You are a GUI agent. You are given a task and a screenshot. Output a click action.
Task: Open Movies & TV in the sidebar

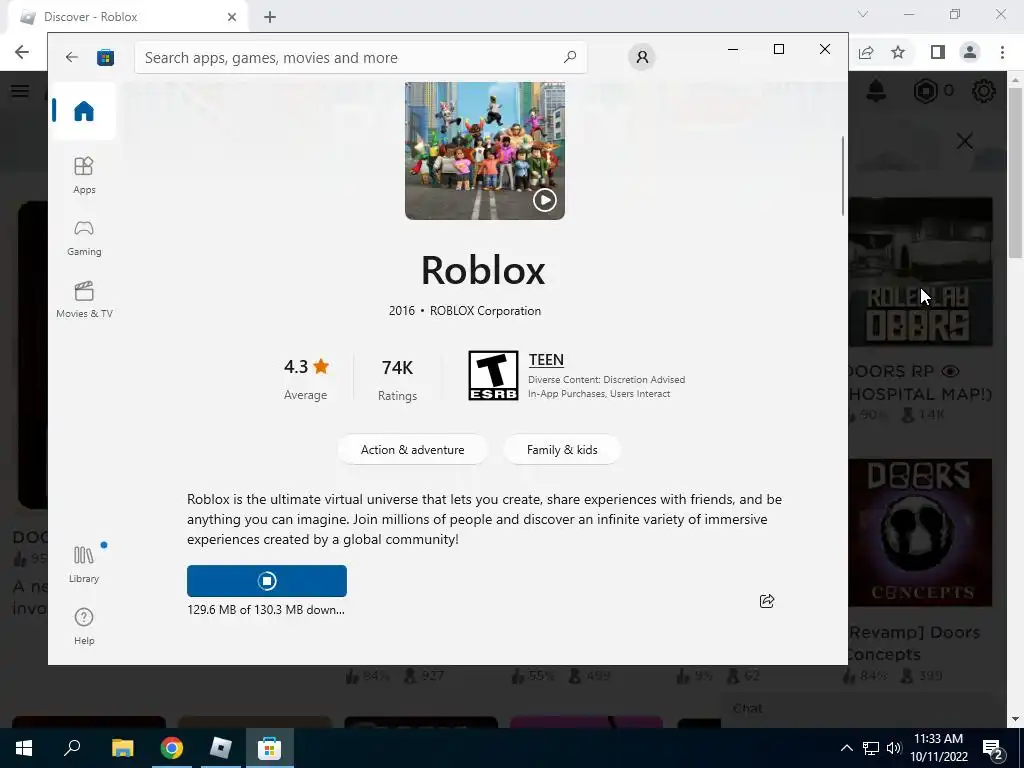(84, 300)
